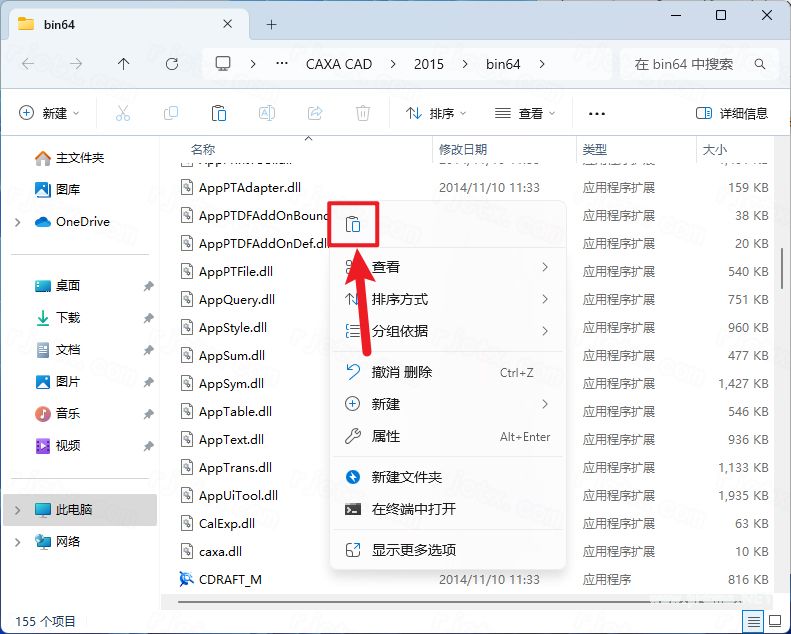791x634 pixels.
Task: Unpin 下载 using its pin icon
Action: point(148,318)
